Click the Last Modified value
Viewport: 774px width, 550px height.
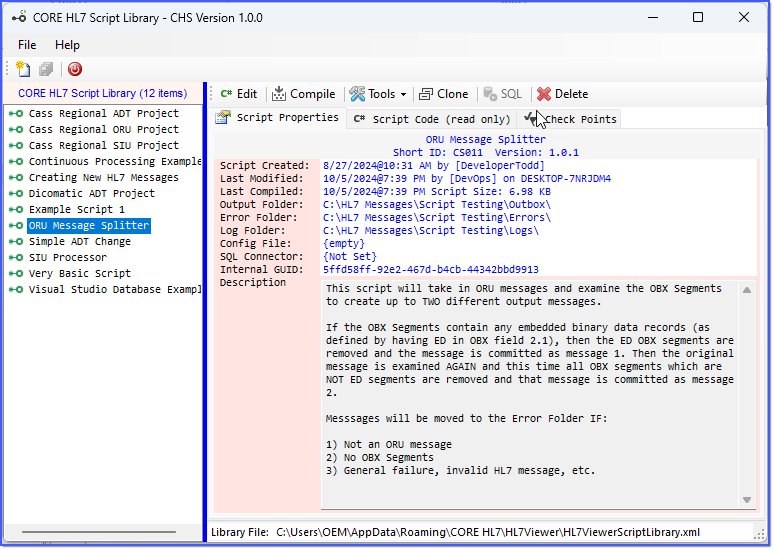point(466,178)
